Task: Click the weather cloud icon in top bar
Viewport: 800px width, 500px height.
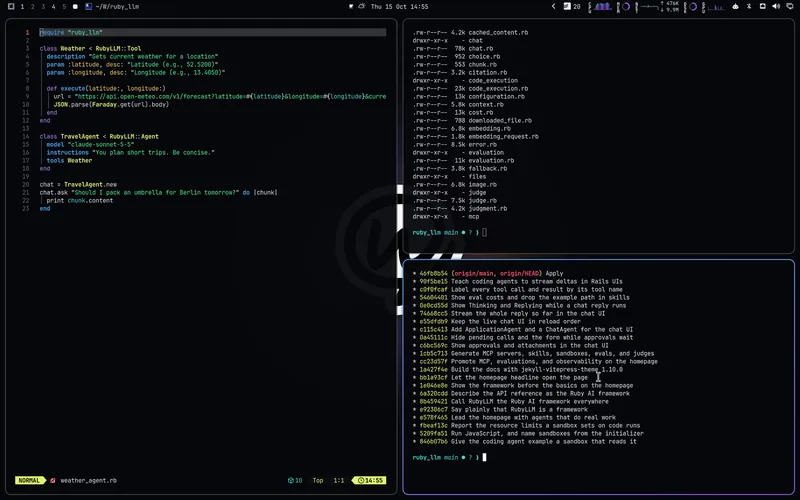Action: click(x=362, y=7)
